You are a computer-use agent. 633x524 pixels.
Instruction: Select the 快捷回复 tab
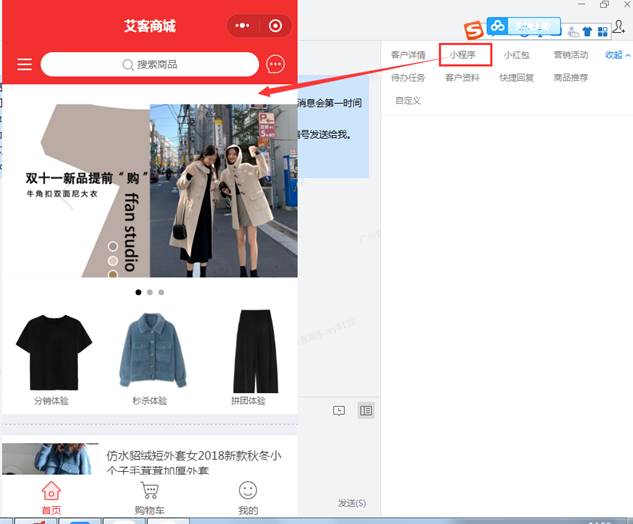[516, 78]
